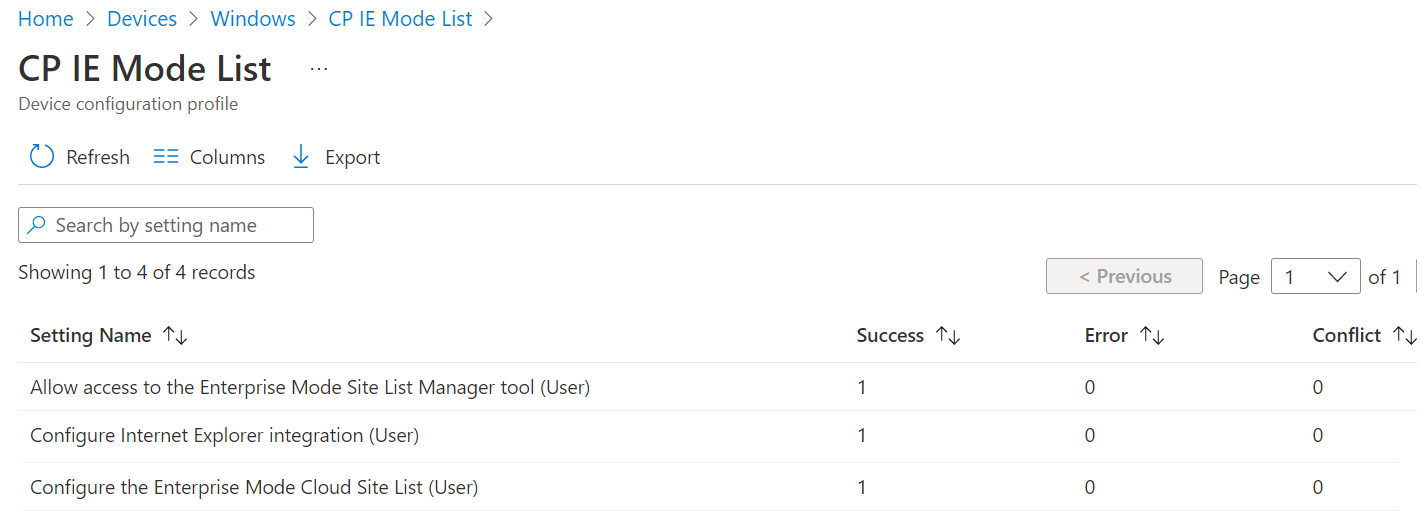Click the Refresh label in toolbar
Viewport: 1421px width, 520px height.
point(98,157)
